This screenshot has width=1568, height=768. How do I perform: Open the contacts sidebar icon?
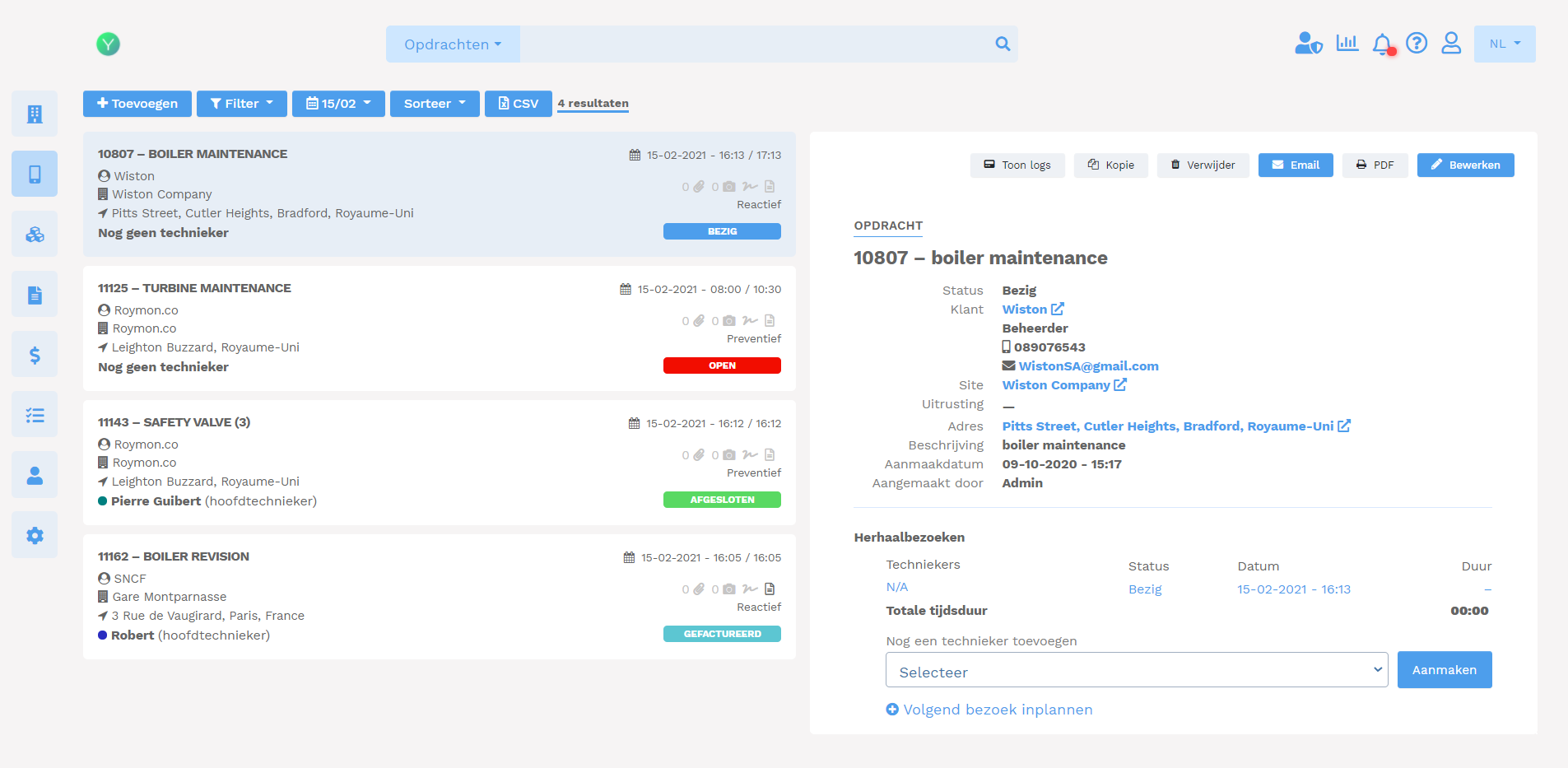(35, 474)
